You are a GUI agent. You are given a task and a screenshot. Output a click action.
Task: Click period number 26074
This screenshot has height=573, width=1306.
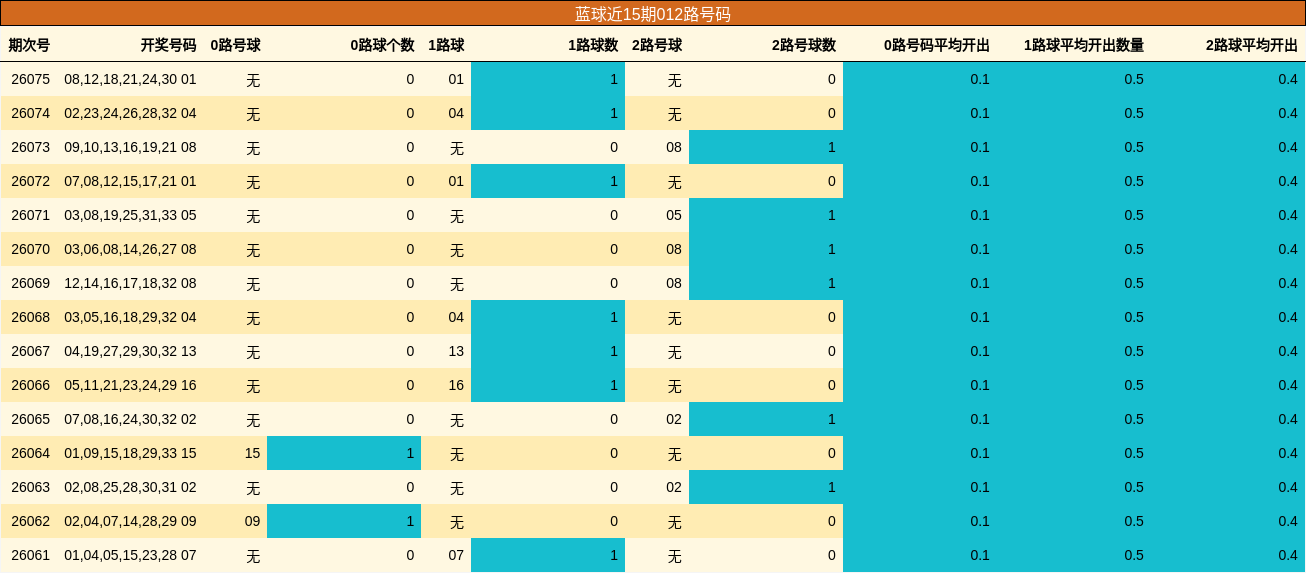30,113
